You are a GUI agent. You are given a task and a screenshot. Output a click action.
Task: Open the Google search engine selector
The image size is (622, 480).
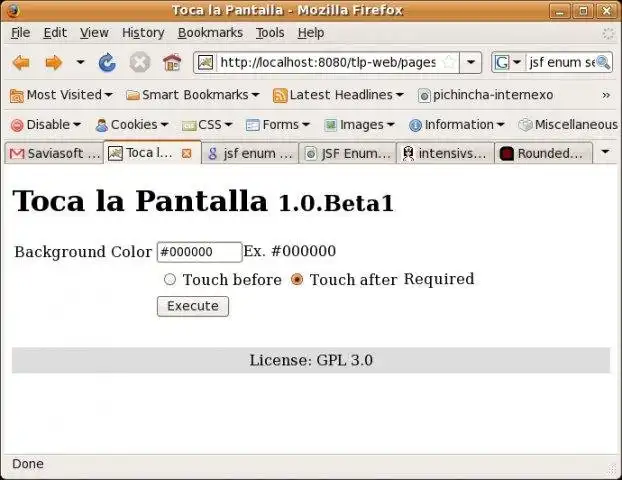pyautogui.click(x=507, y=62)
